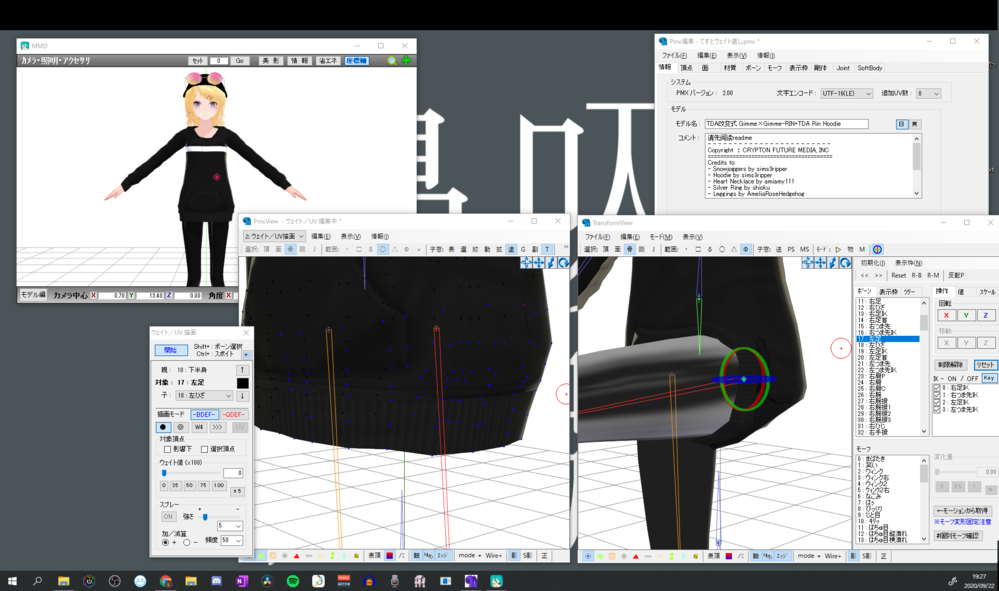Select solid dot brush draw mode
The image size is (999, 591).
163,427
